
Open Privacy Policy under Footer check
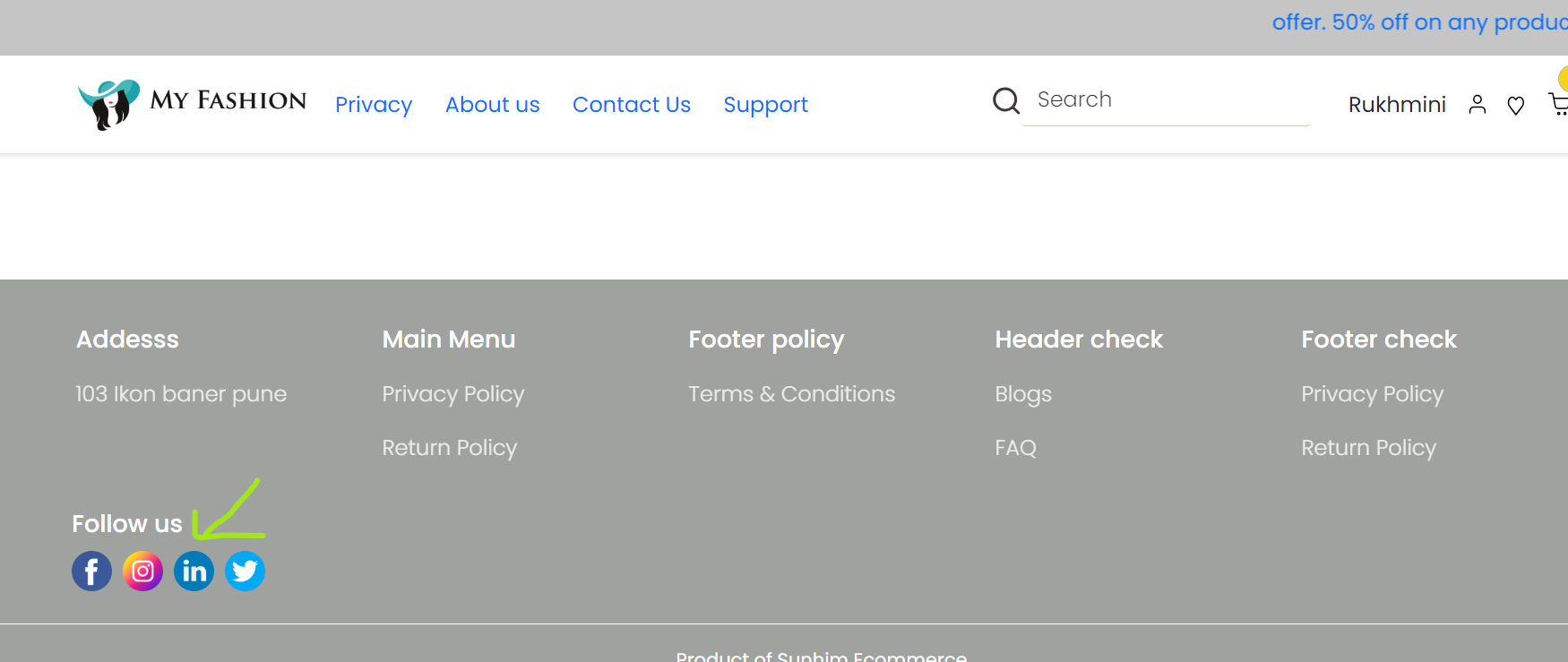1373,394
